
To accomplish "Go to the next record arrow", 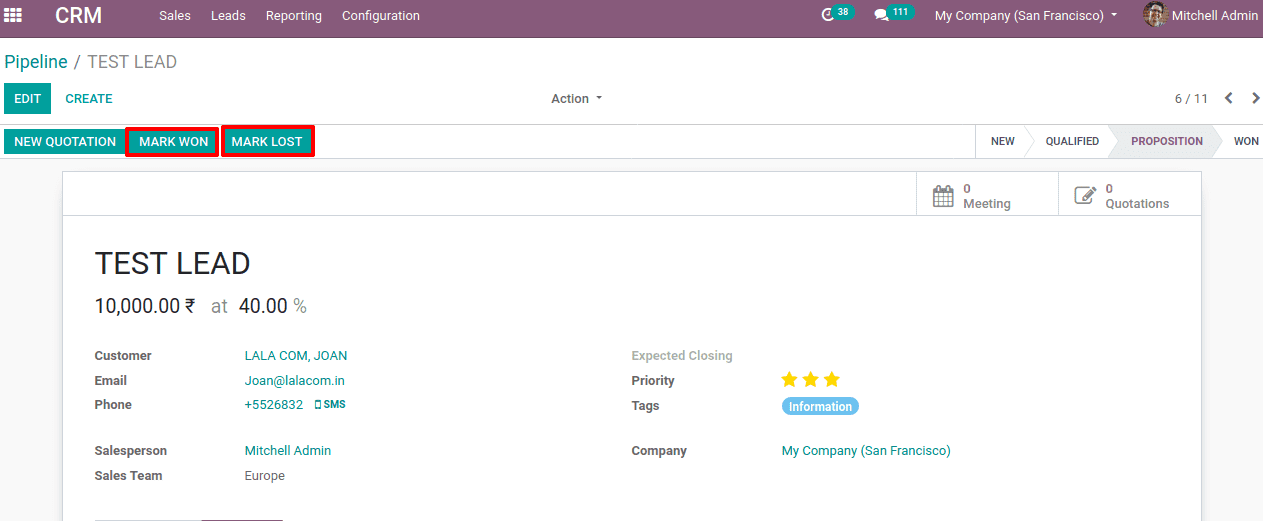I will [1255, 98].
